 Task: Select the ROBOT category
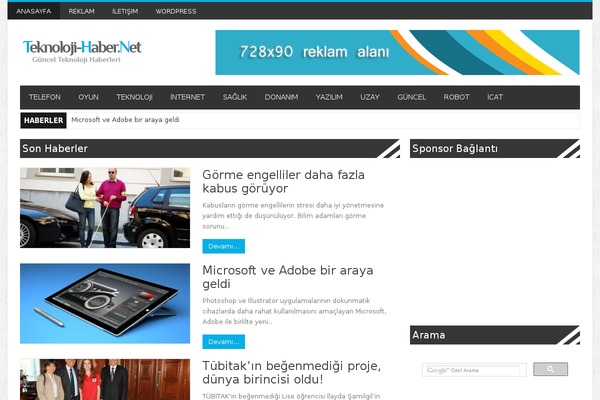pos(457,97)
